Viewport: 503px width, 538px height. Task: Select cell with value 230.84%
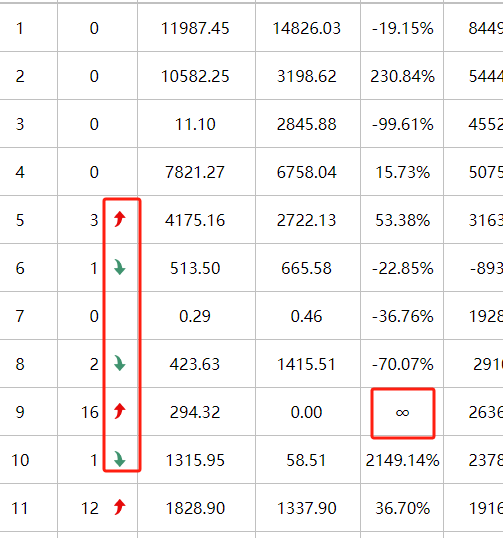click(x=402, y=75)
